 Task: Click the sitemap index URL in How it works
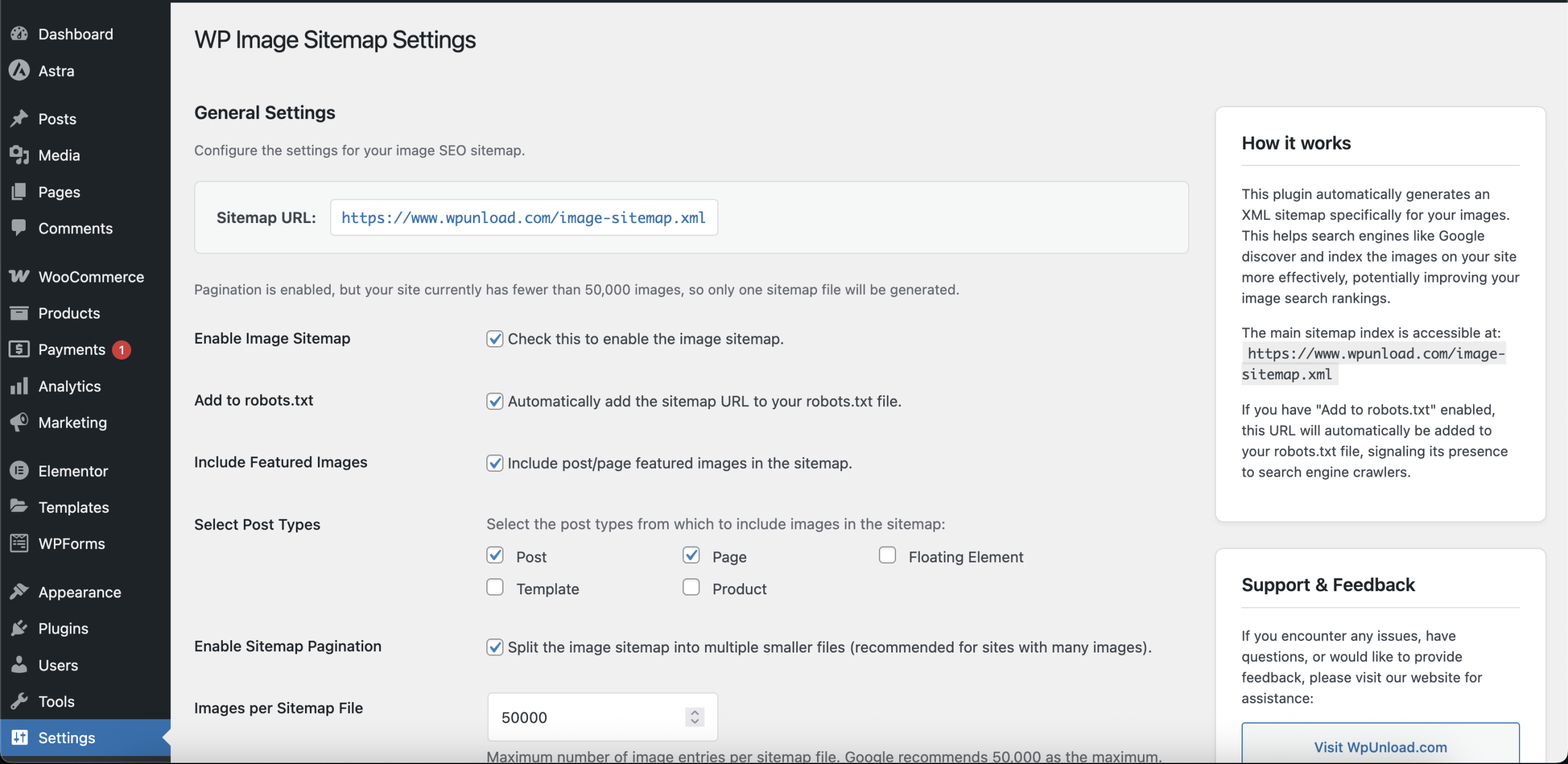point(1374,364)
